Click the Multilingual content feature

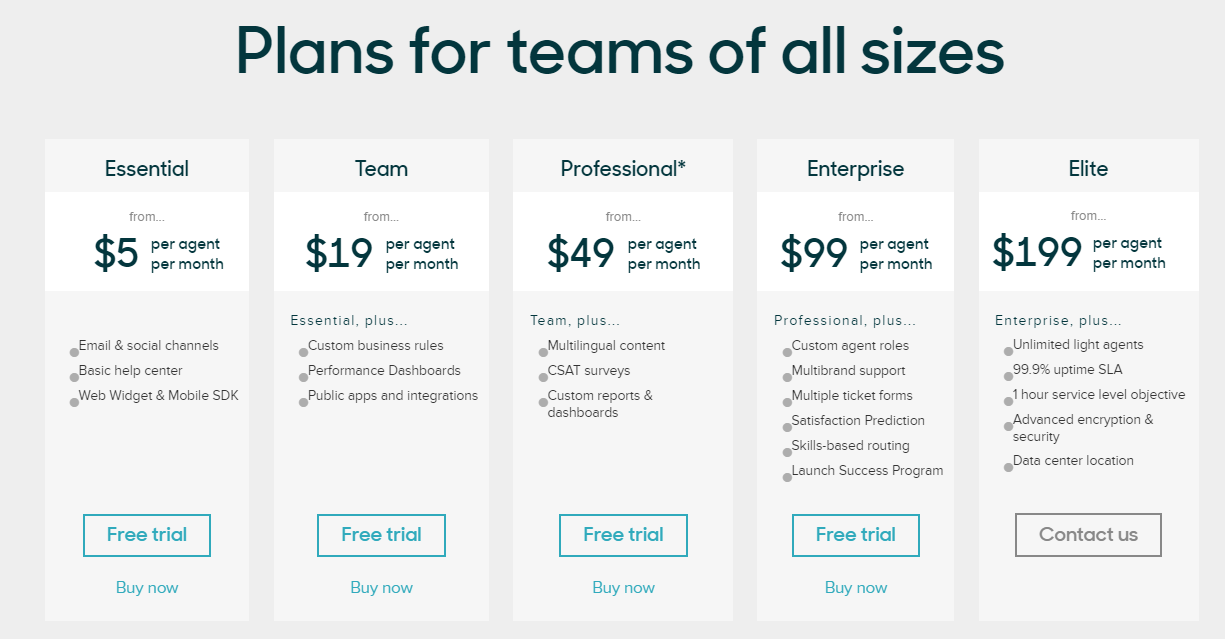(x=606, y=346)
